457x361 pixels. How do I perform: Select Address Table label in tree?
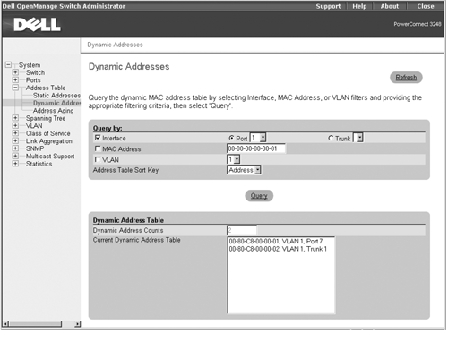coord(46,88)
